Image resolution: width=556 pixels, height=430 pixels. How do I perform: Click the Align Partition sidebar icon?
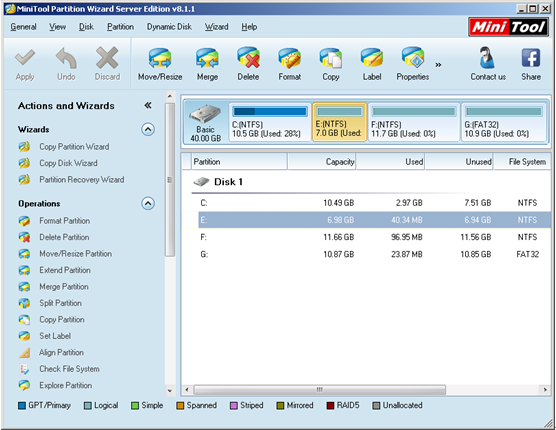point(24,352)
